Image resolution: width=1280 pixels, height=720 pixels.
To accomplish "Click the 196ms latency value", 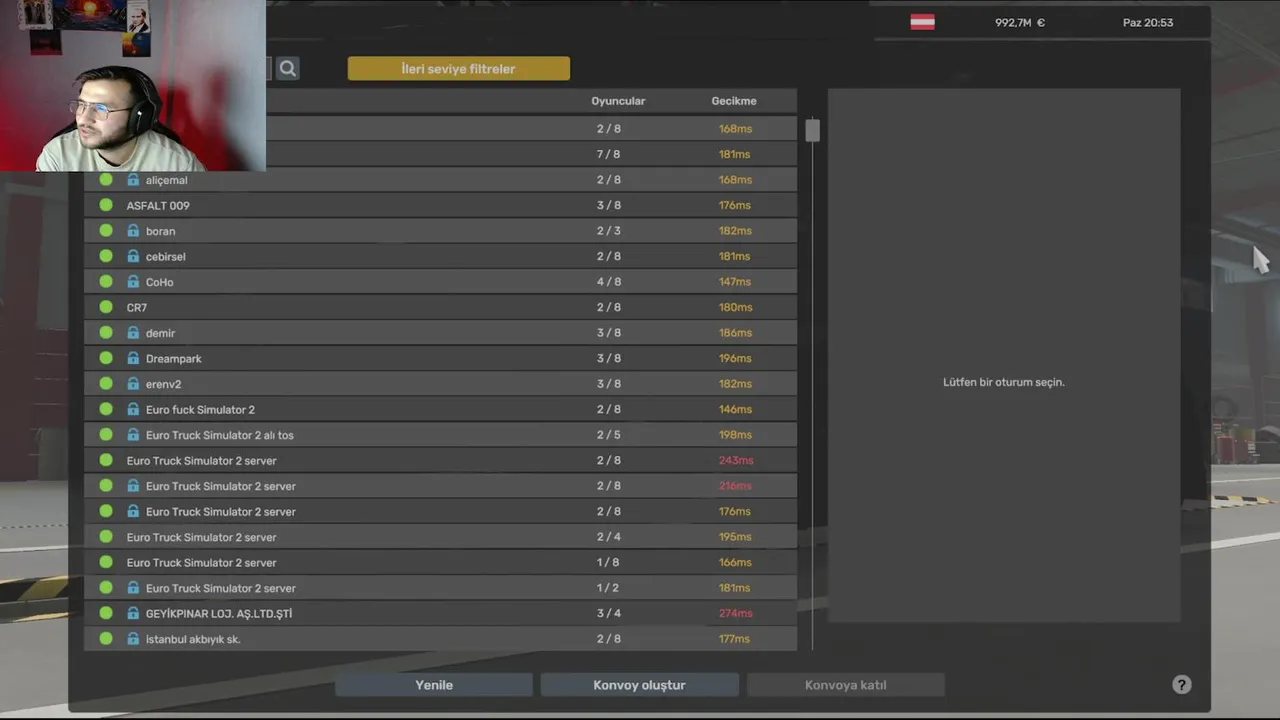I will point(735,358).
